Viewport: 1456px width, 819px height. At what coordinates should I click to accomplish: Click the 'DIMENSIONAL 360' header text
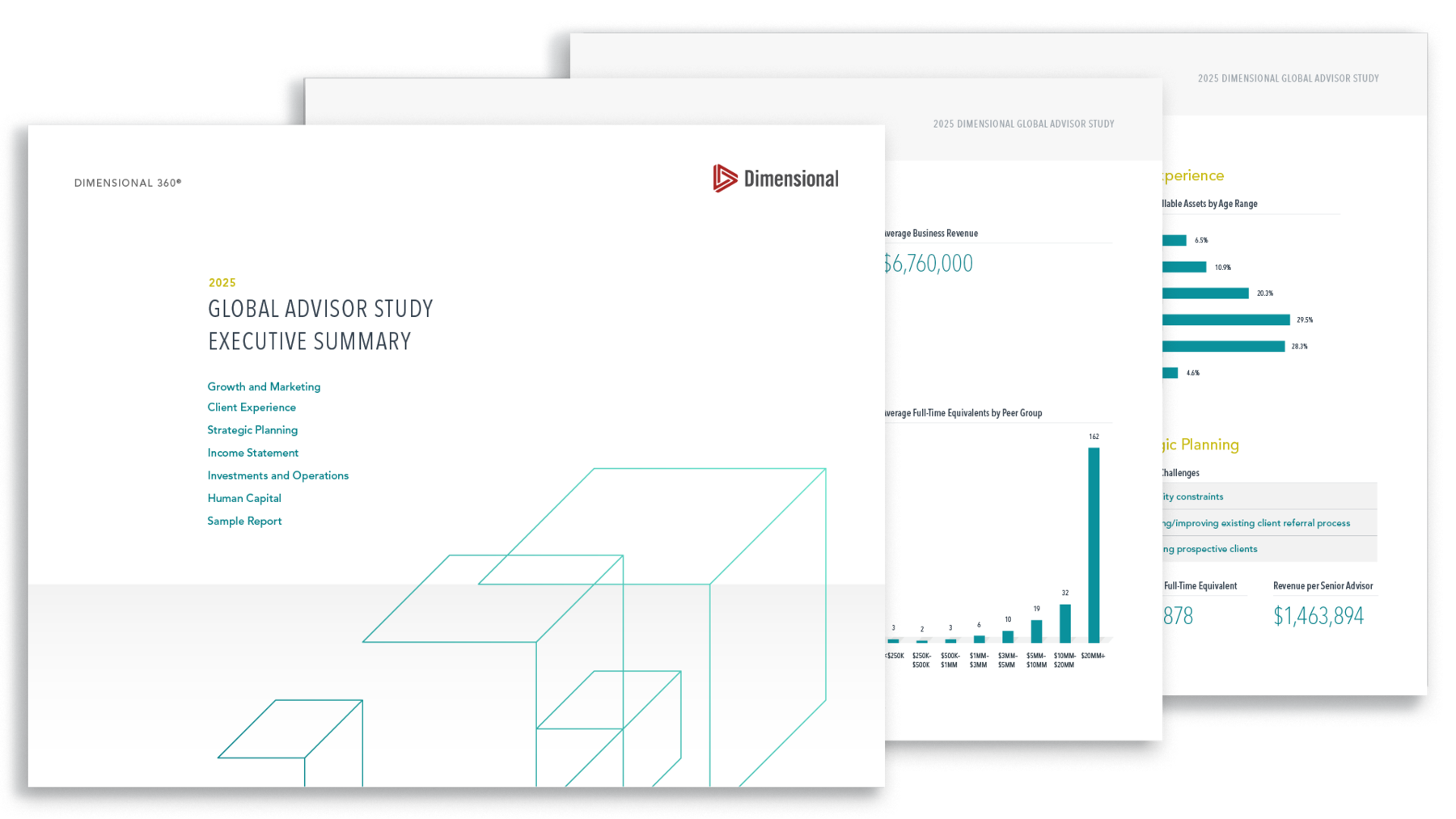click(128, 184)
